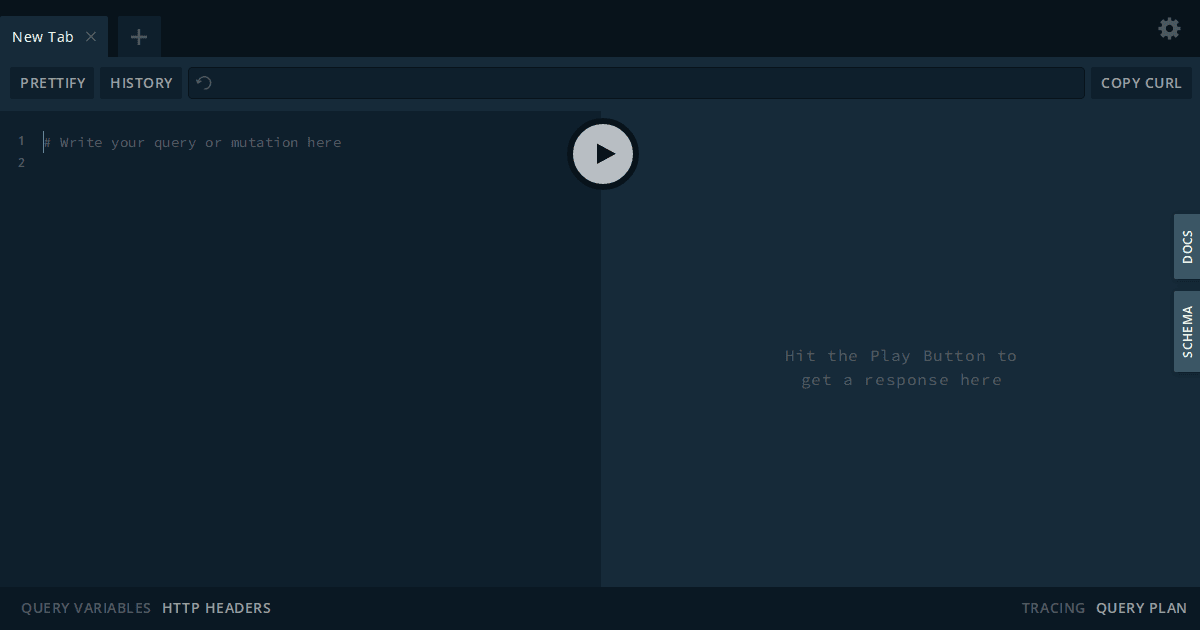Toggle the QUERY VARIABLES pane
1200x630 pixels.
click(85, 607)
